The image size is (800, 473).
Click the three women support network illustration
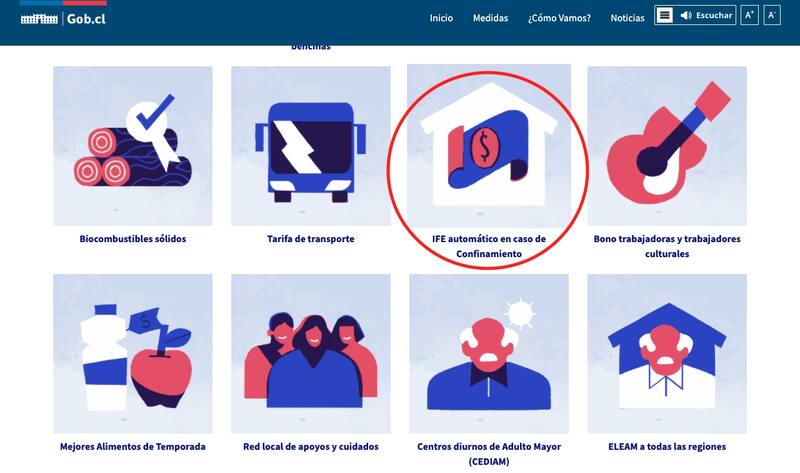(311, 354)
